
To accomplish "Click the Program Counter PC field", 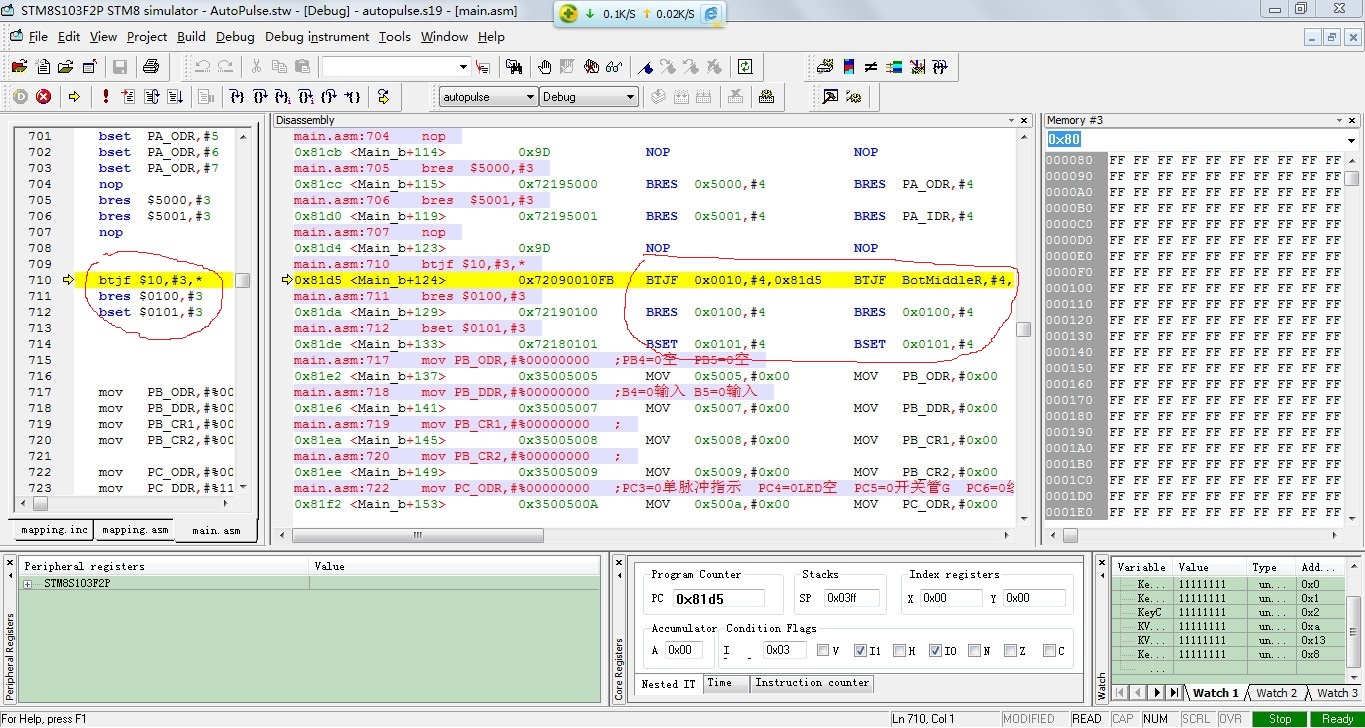I will point(718,598).
